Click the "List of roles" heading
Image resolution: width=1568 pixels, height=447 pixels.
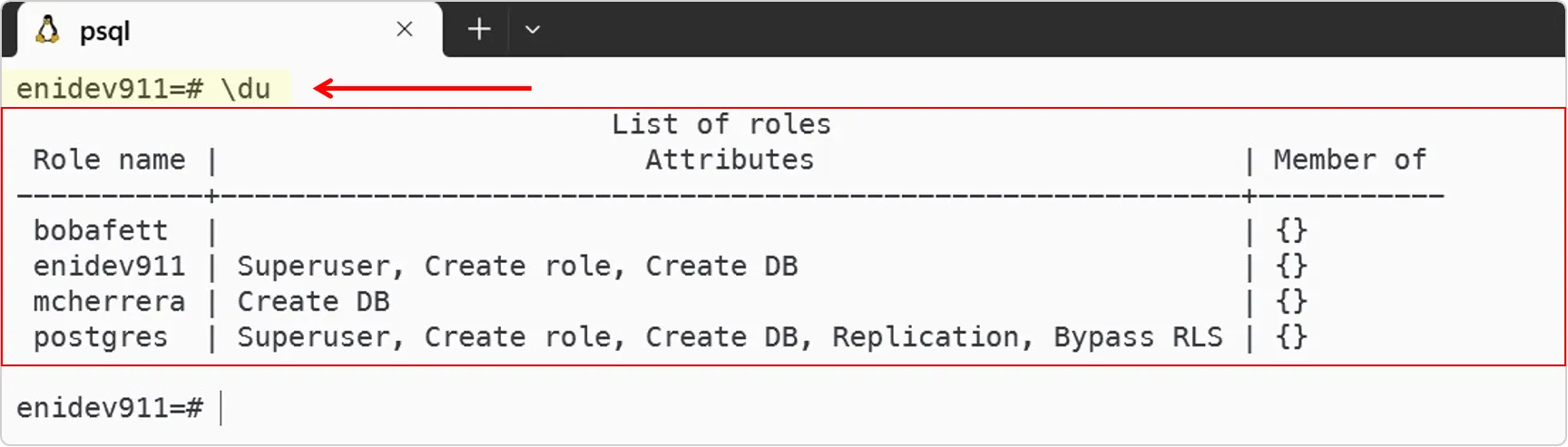(x=720, y=124)
